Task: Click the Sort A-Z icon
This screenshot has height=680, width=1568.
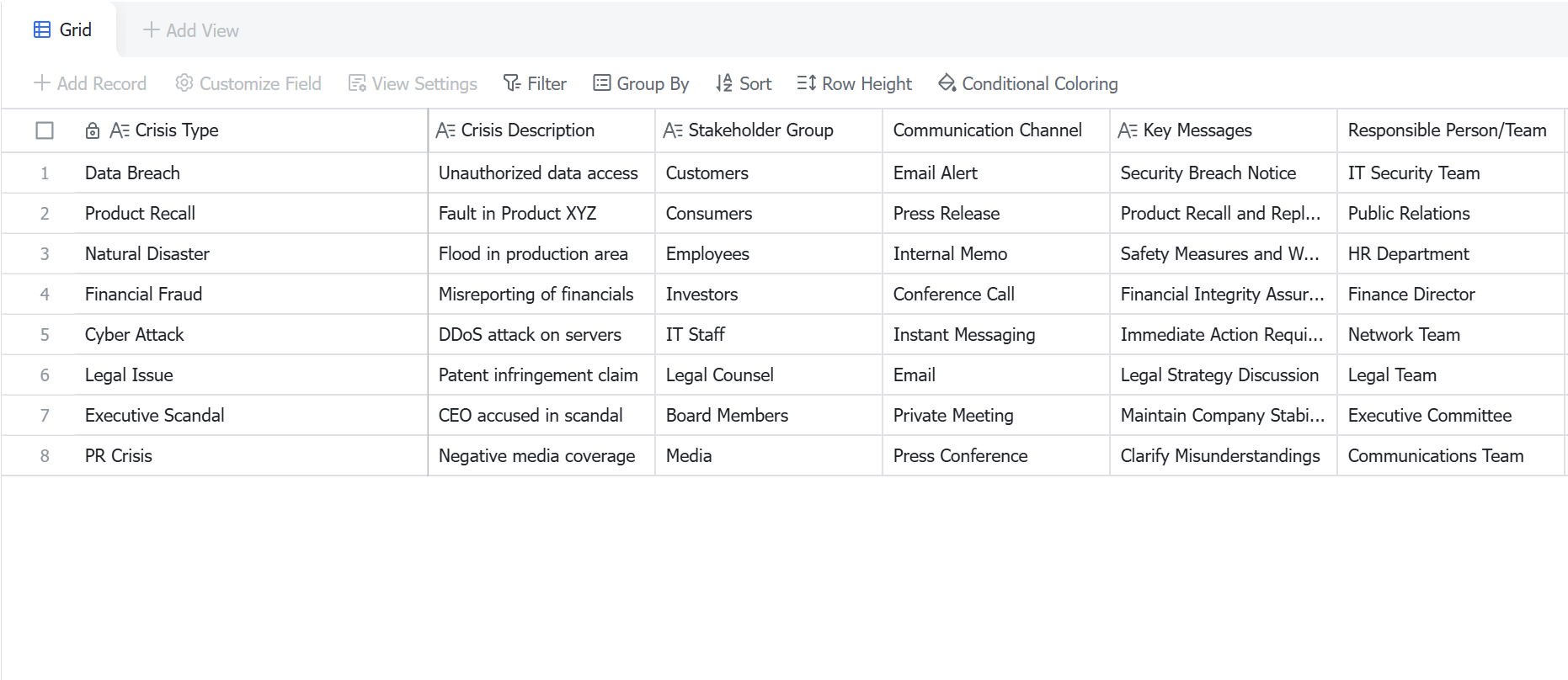Action: point(724,83)
